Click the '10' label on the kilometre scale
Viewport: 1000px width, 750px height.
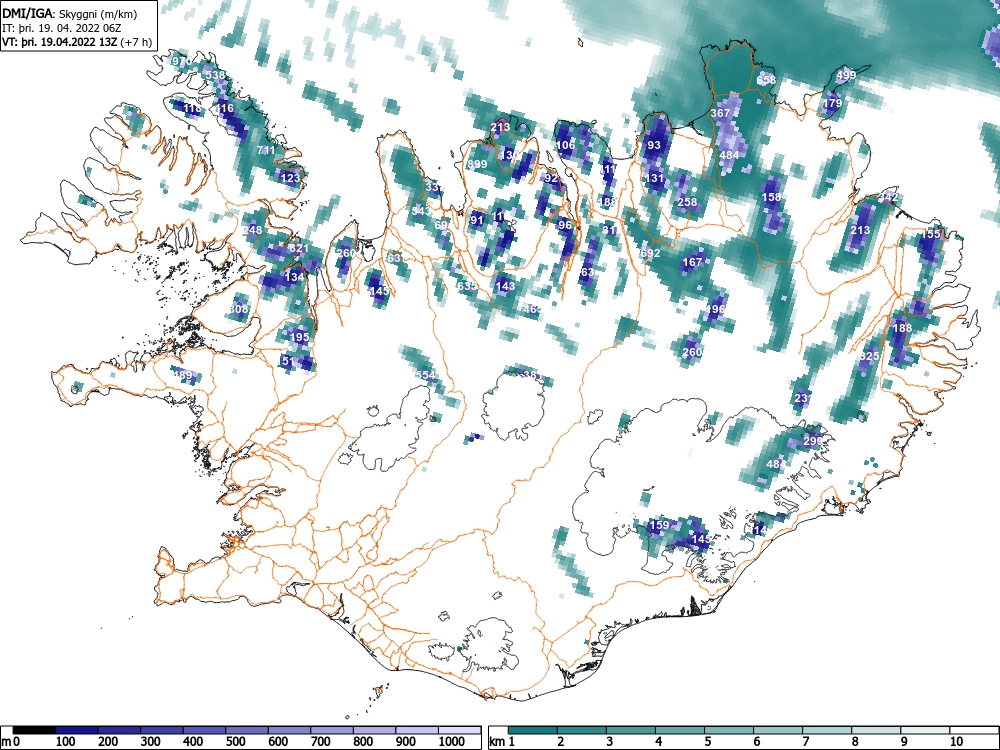point(956,741)
